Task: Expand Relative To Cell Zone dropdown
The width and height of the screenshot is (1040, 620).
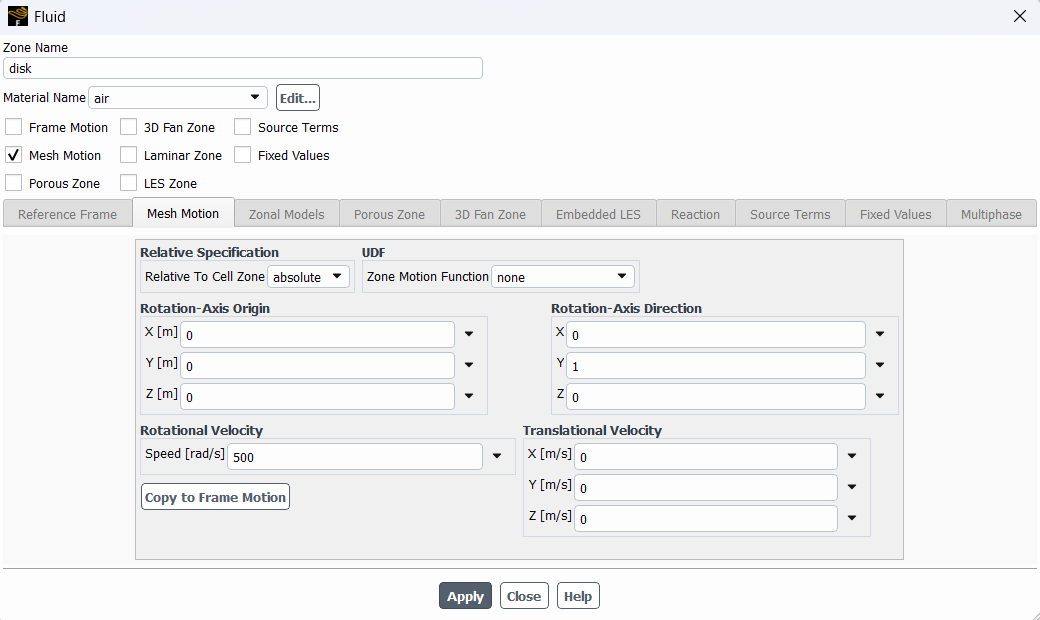Action: click(x=309, y=277)
